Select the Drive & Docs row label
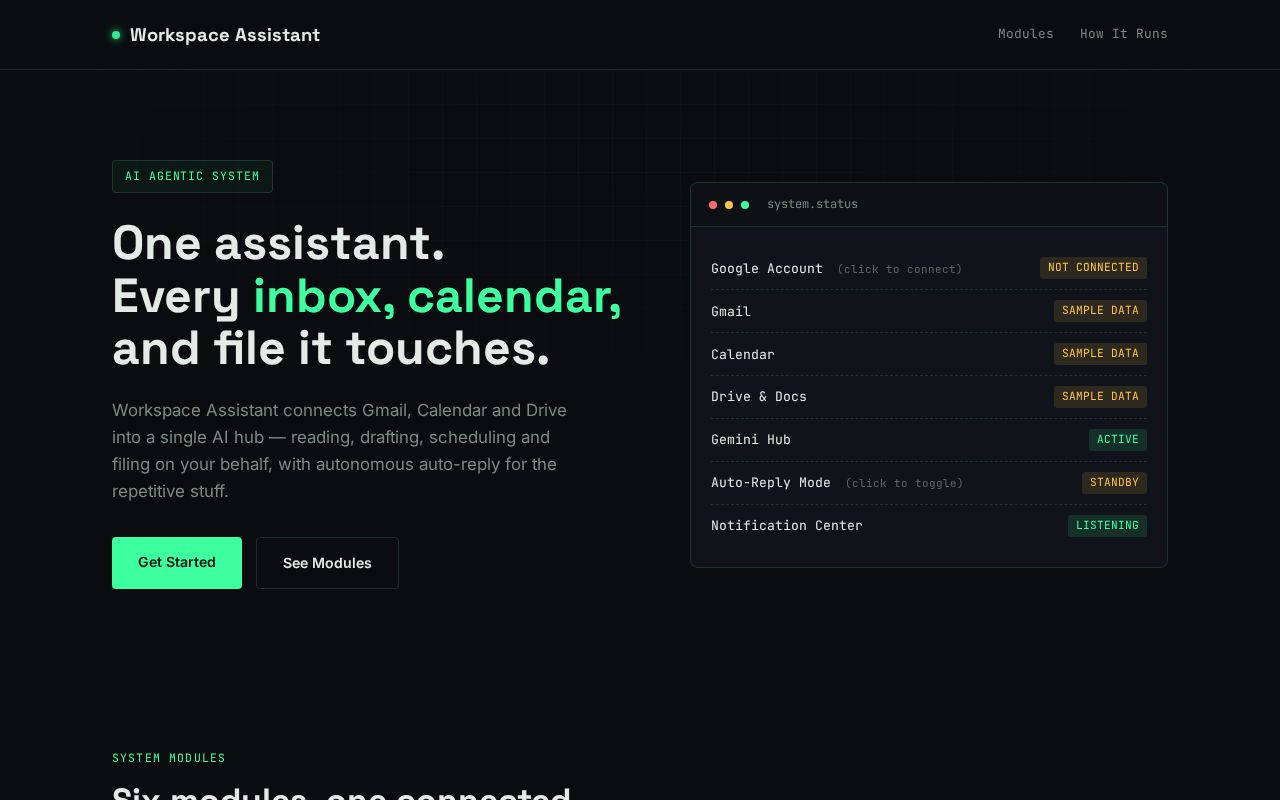 click(759, 397)
